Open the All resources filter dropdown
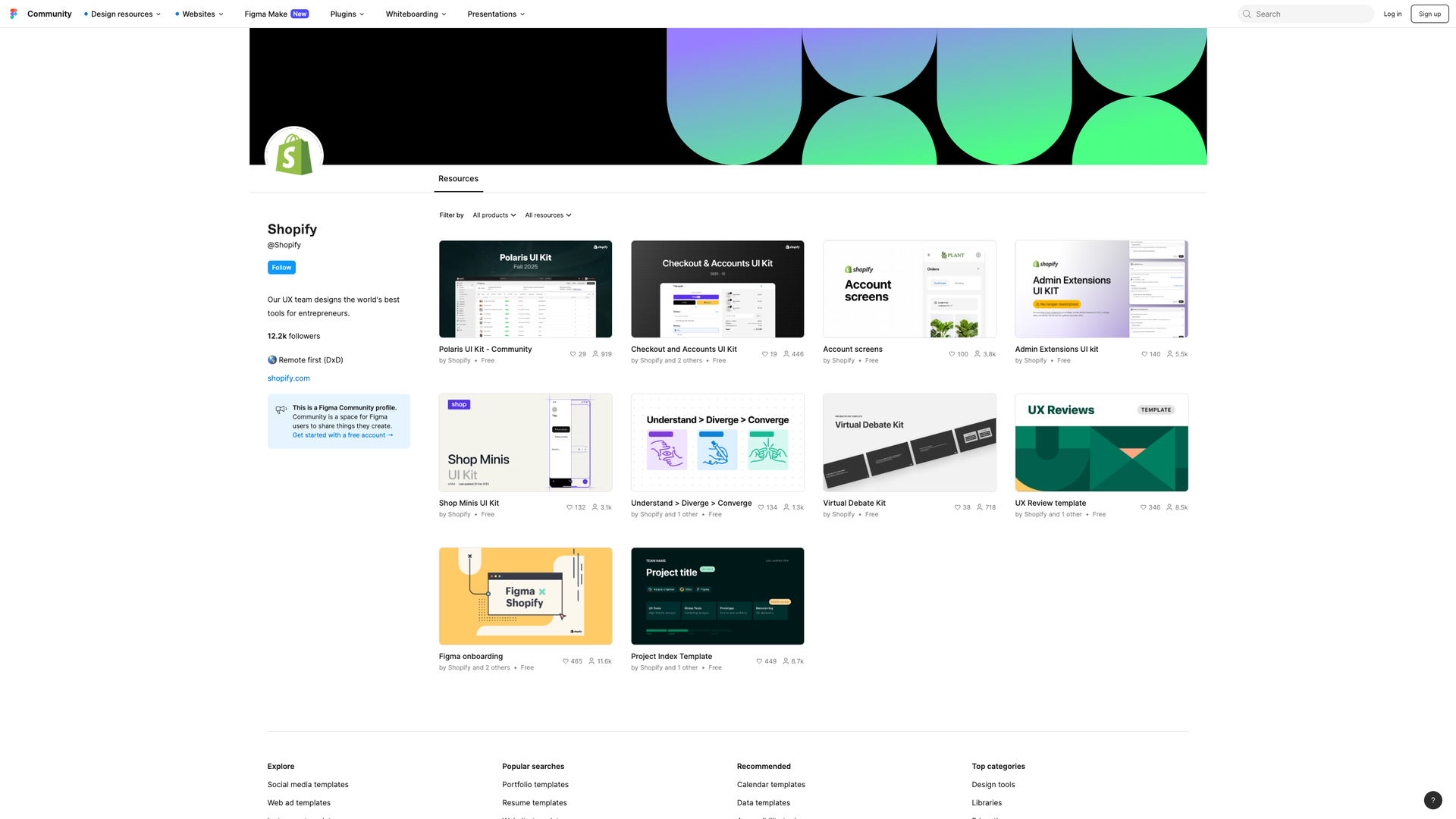The width and height of the screenshot is (1456, 819). [548, 215]
